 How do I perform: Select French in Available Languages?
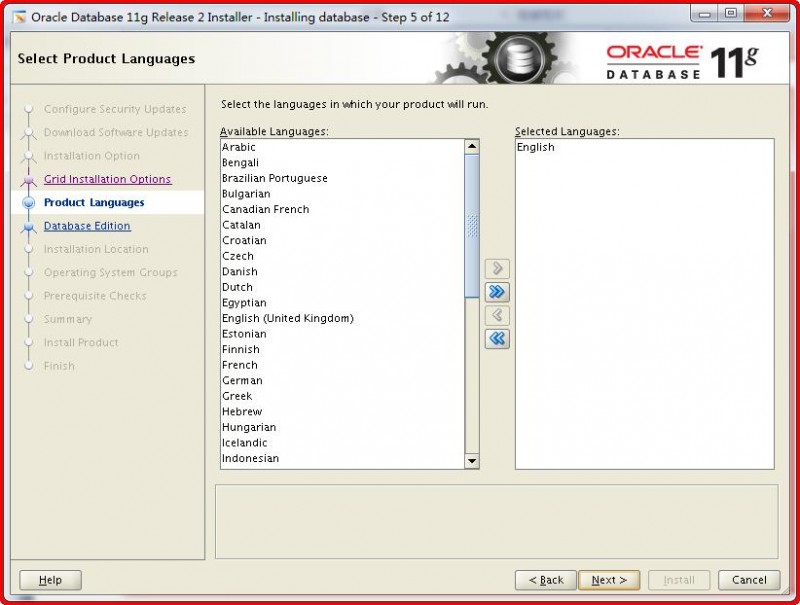tap(240, 364)
